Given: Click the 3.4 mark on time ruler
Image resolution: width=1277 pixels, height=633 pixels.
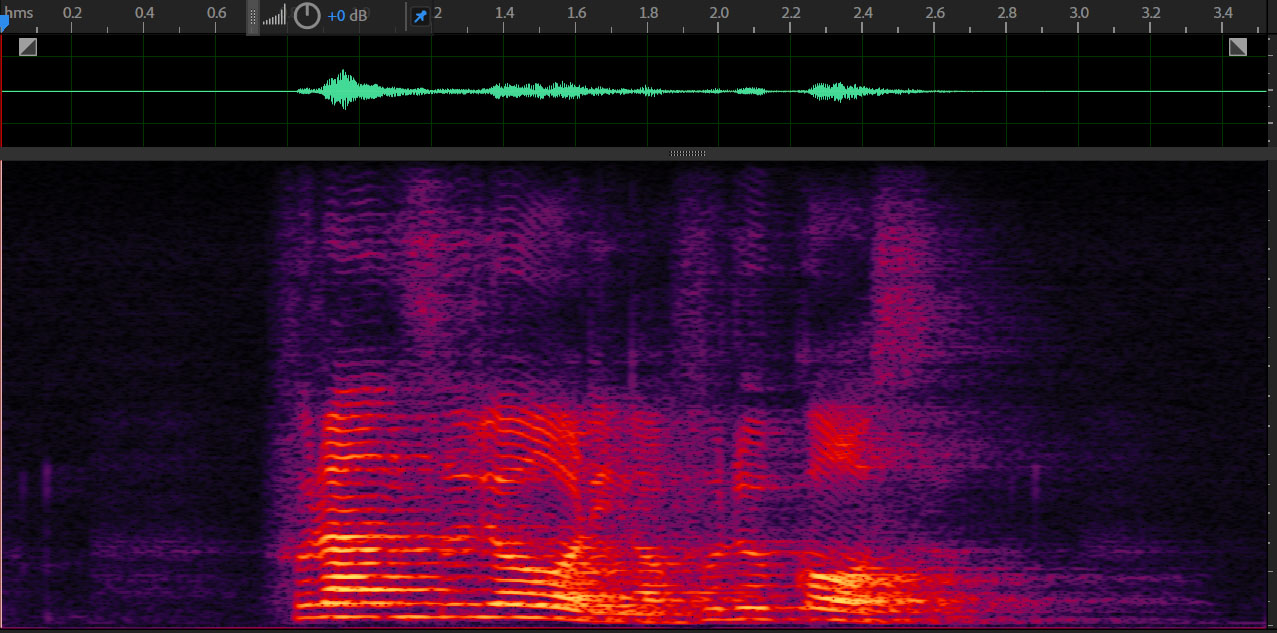Looking at the screenshot, I should 1223,13.
